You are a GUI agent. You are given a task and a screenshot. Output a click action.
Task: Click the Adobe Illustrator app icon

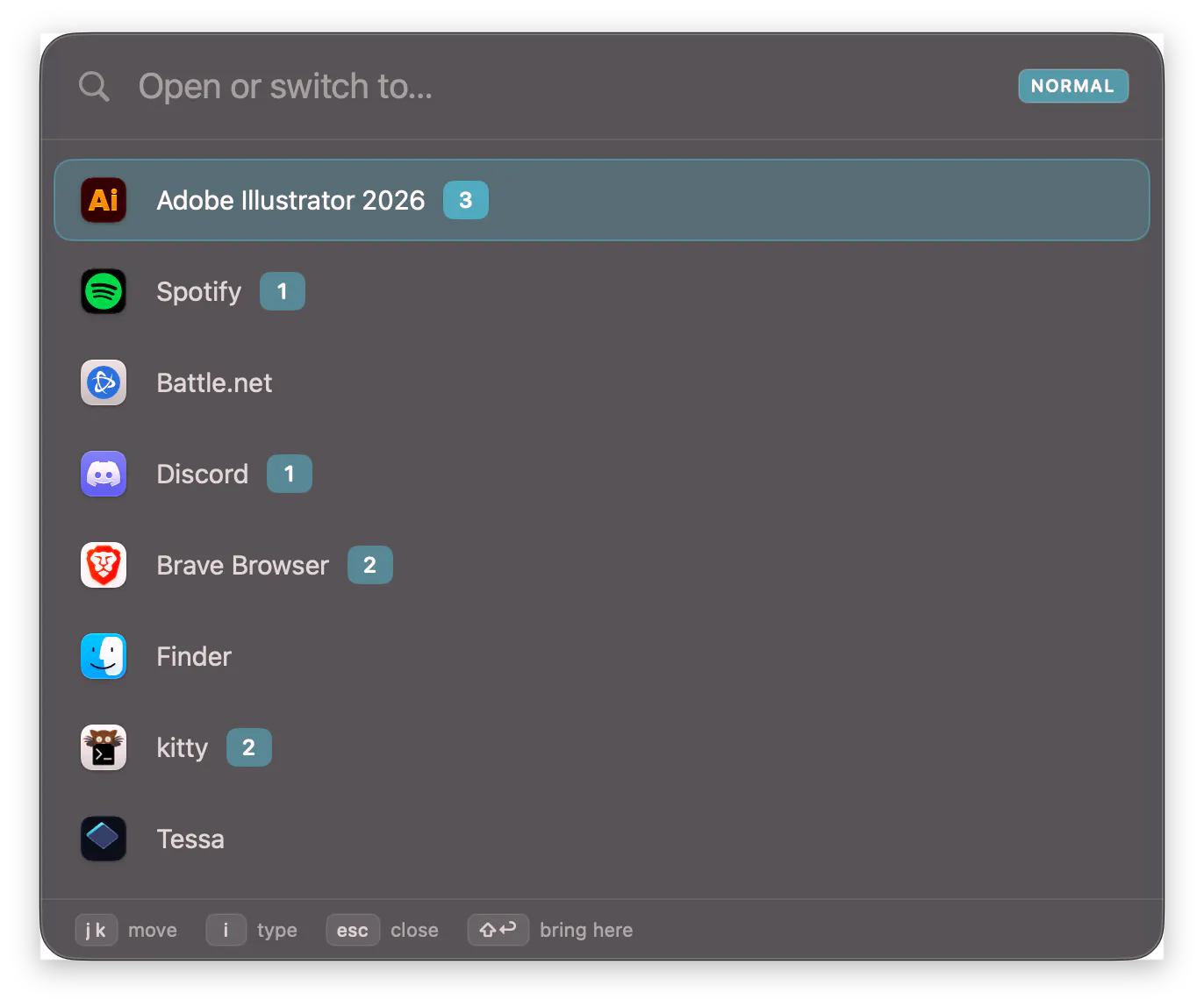click(x=104, y=200)
